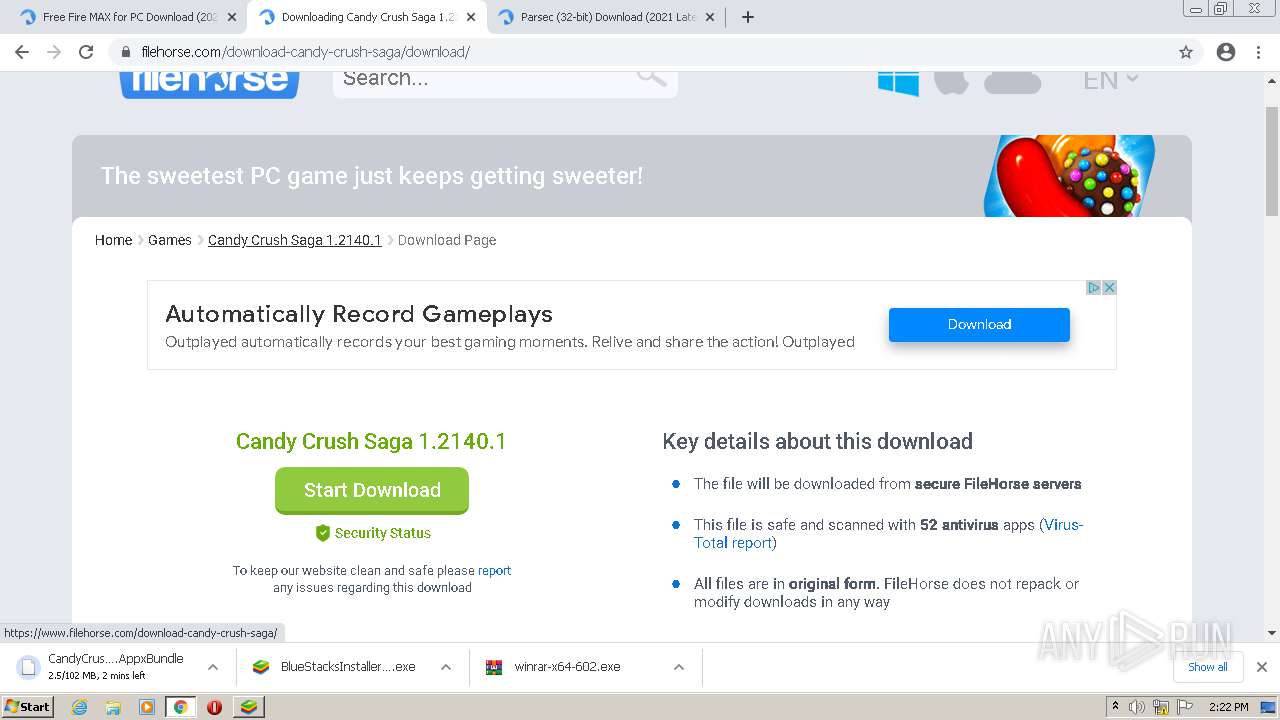Screen dimensions: 1280x720
Task: Go back with the browser back arrow
Action: (22, 52)
